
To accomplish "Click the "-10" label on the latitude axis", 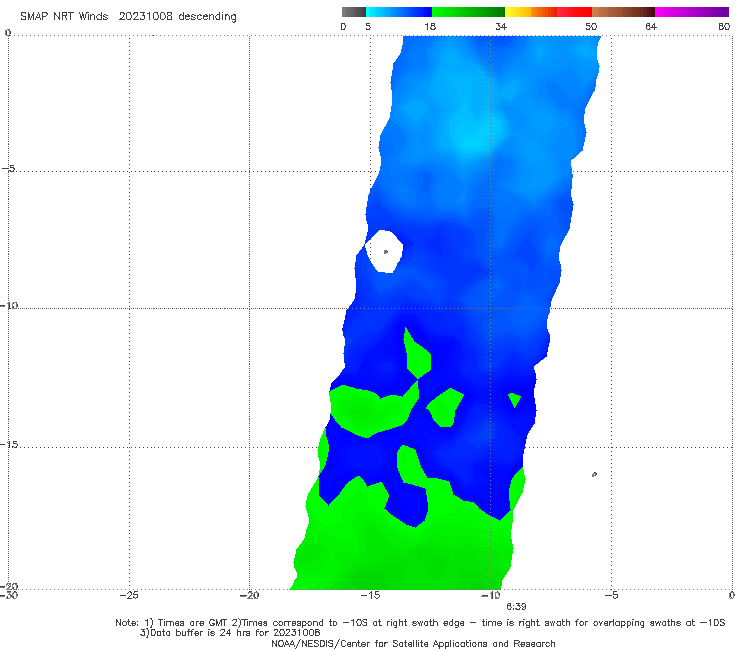I will pos(9,305).
